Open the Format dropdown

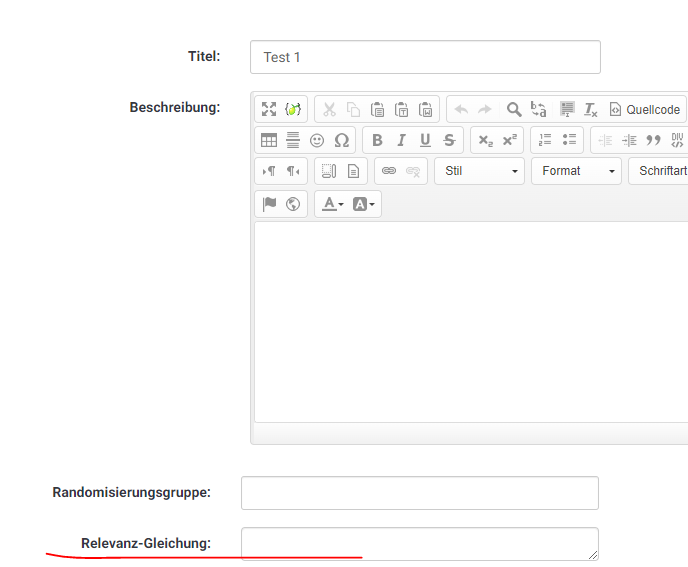coord(576,171)
